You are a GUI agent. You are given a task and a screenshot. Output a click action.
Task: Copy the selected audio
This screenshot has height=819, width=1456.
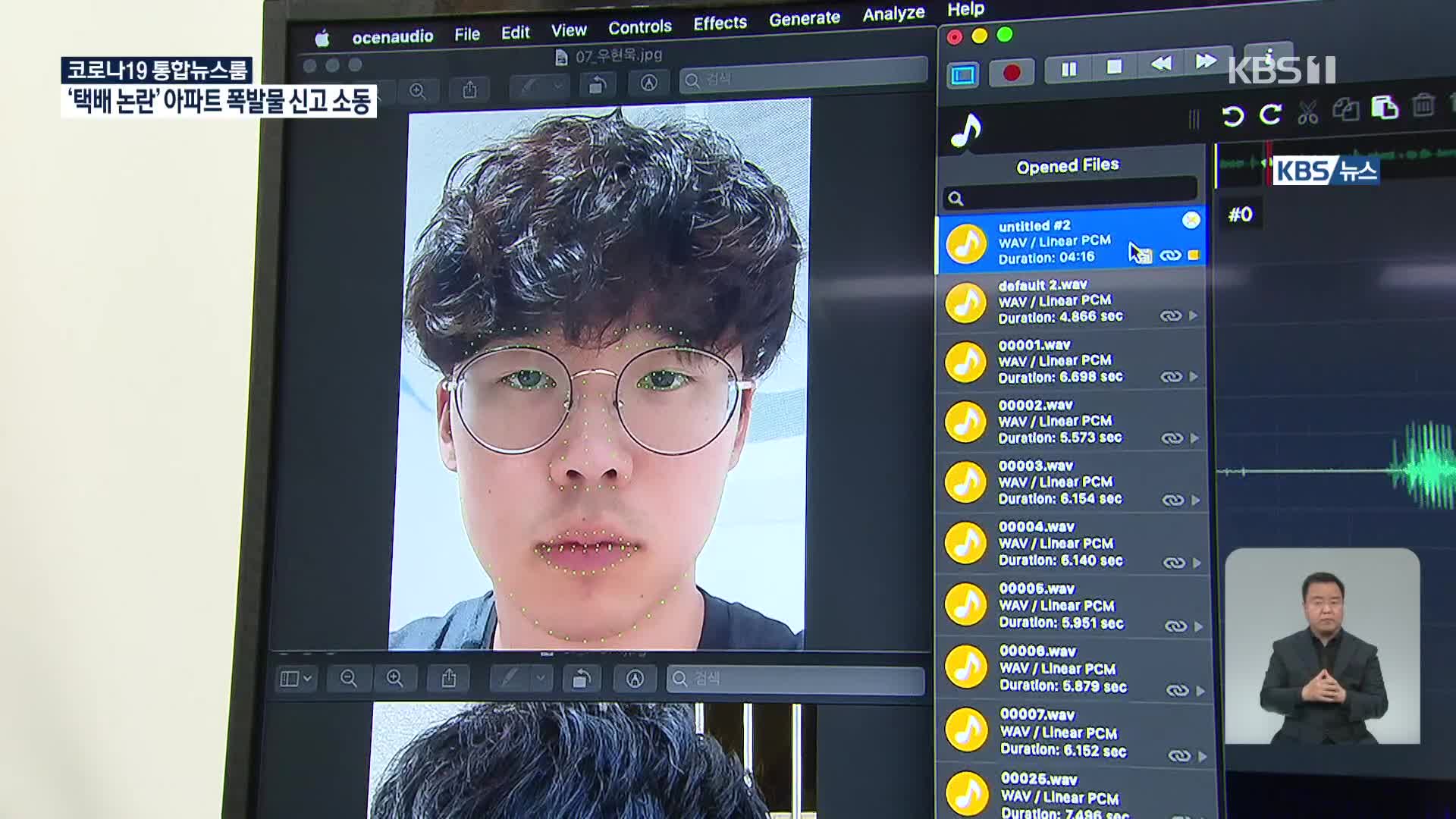point(1346,110)
